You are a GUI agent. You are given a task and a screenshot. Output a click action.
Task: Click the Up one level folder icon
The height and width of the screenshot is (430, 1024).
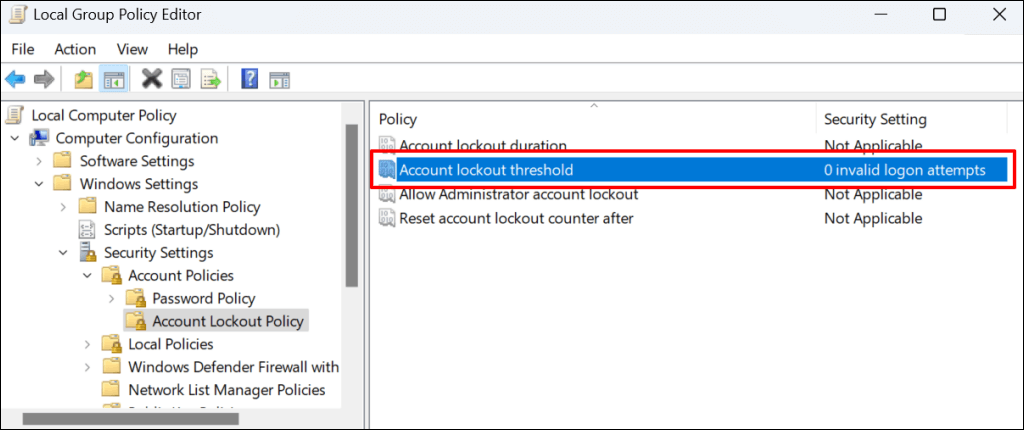click(x=85, y=80)
